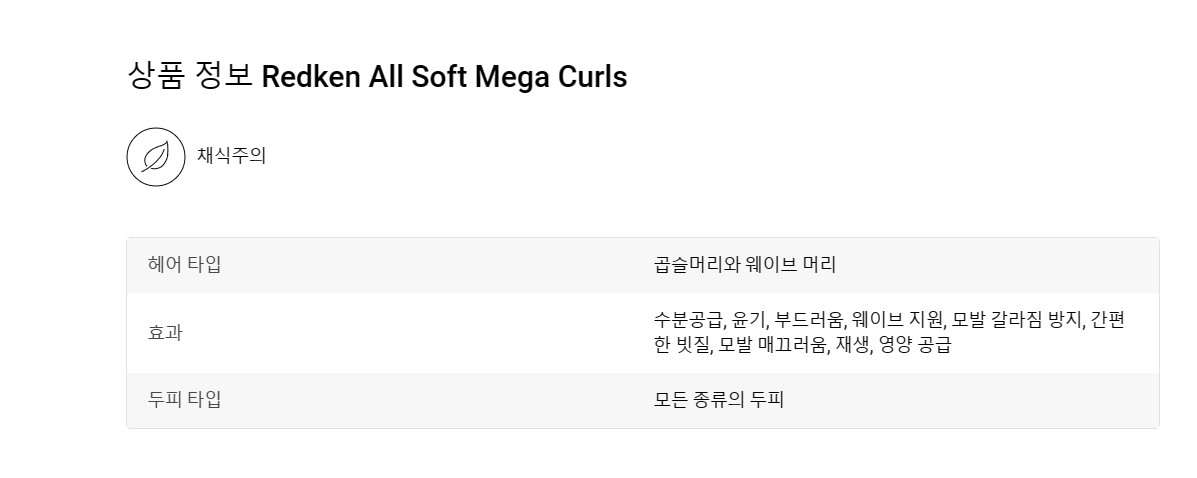The image size is (1197, 478).
Task: Click the 수분공급 effect text
Action: (x=688, y=319)
